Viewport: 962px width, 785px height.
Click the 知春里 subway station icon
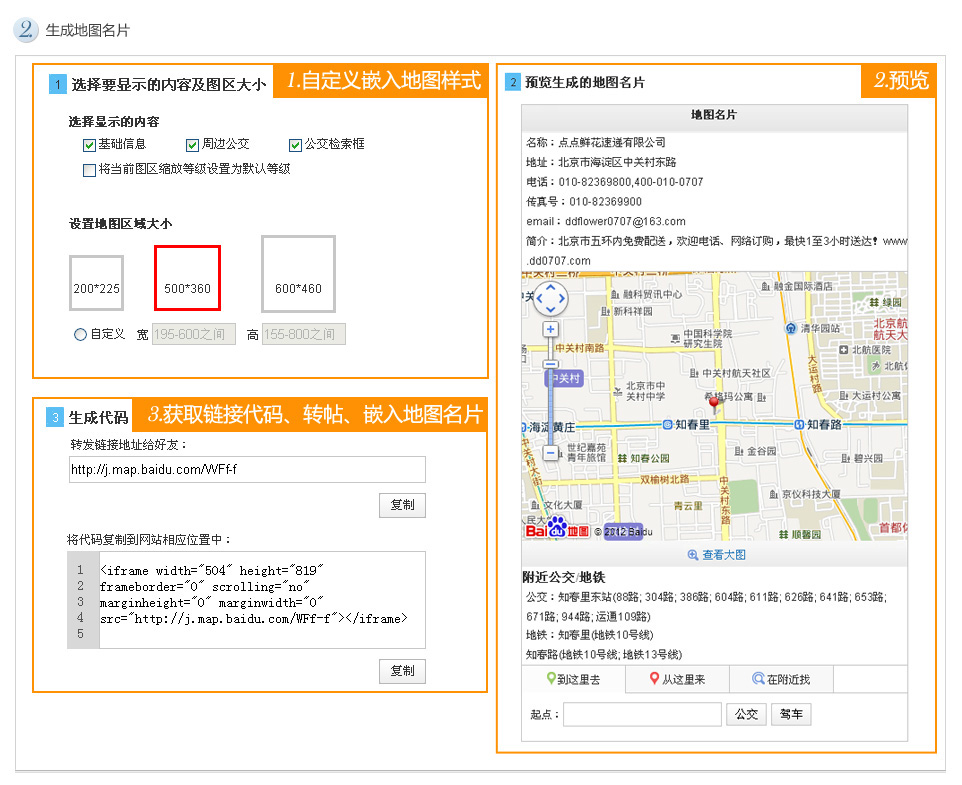tap(666, 424)
